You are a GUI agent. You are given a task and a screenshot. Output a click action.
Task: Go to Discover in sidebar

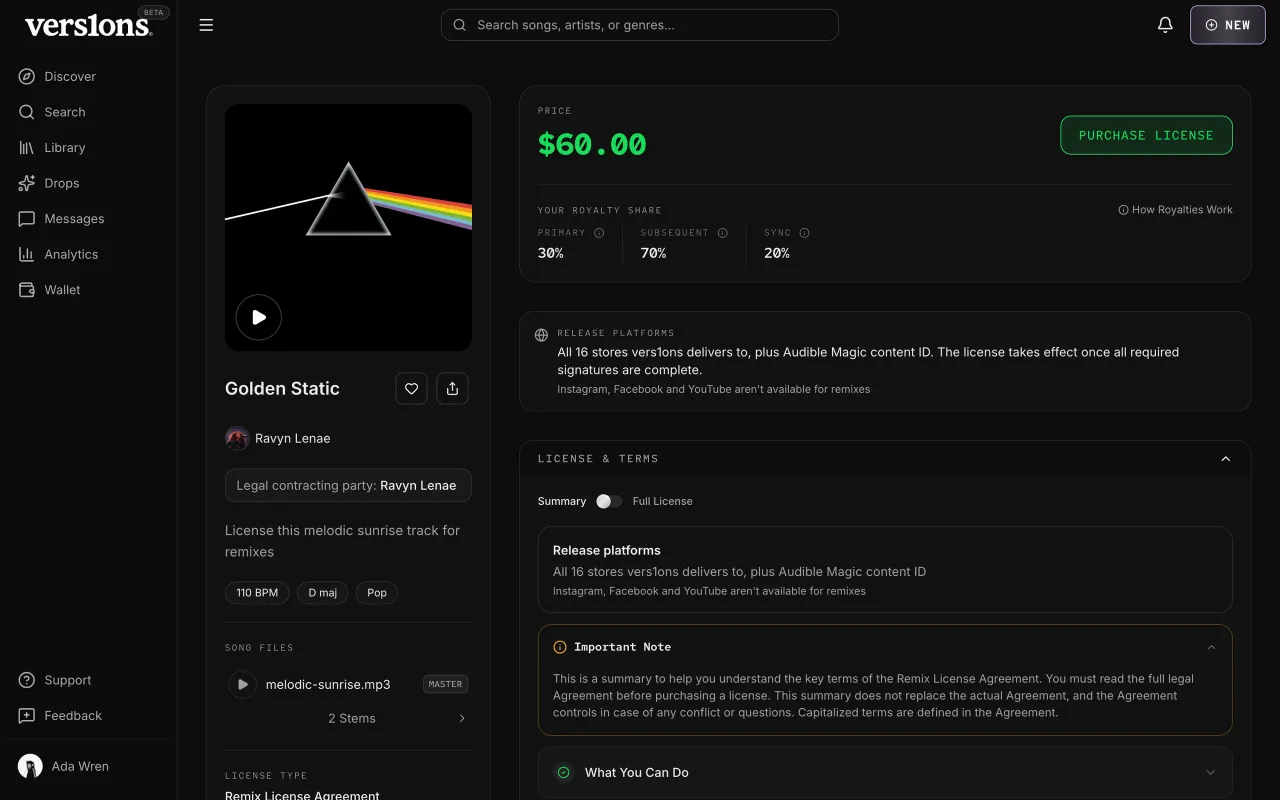70,76
